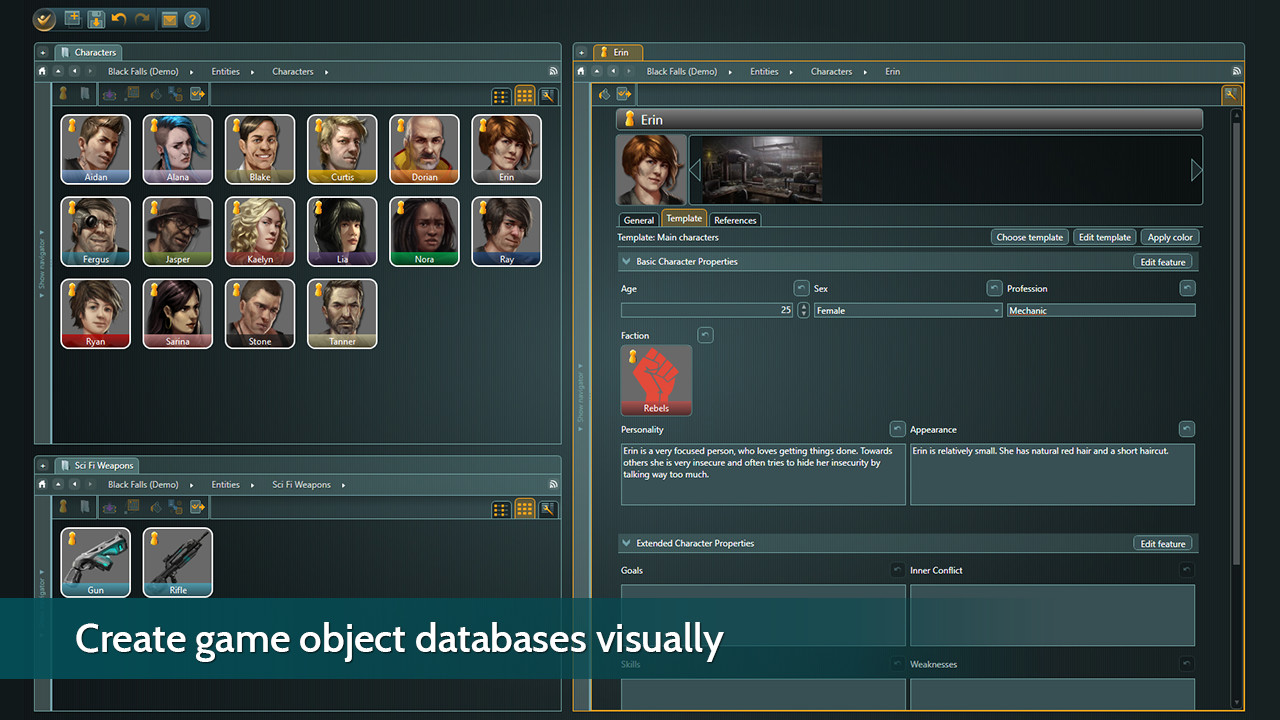Select the Rebels faction thumbnail
This screenshot has height=720, width=1280.
[655, 380]
